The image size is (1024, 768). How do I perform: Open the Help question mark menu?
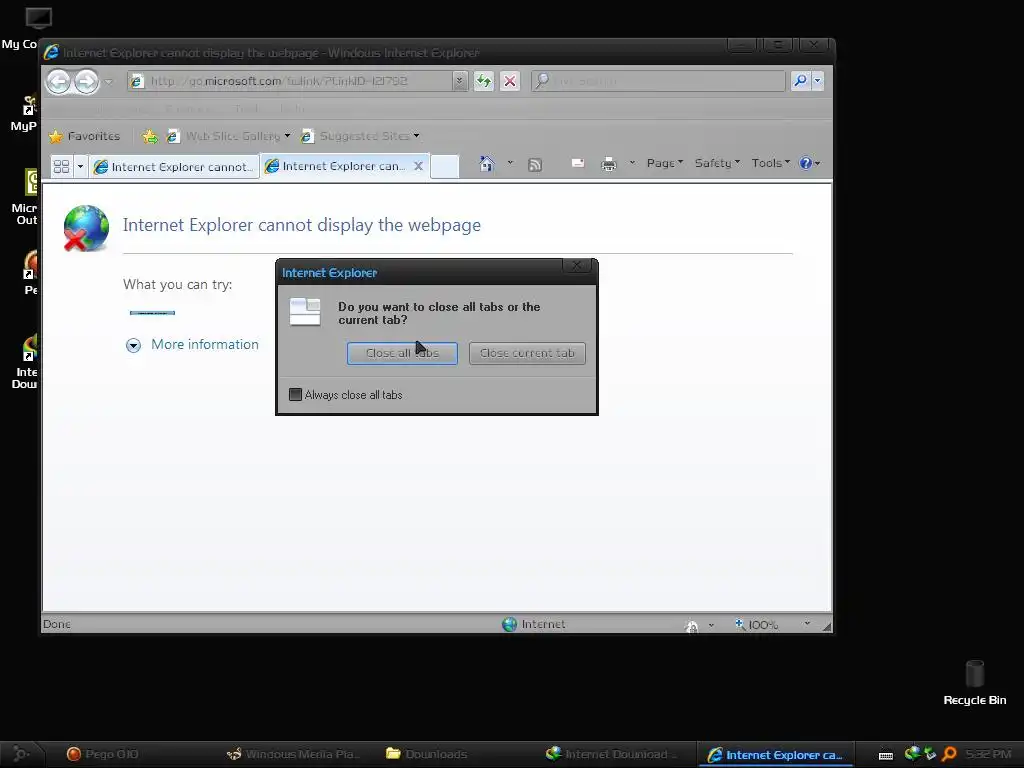pyautogui.click(x=810, y=163)
